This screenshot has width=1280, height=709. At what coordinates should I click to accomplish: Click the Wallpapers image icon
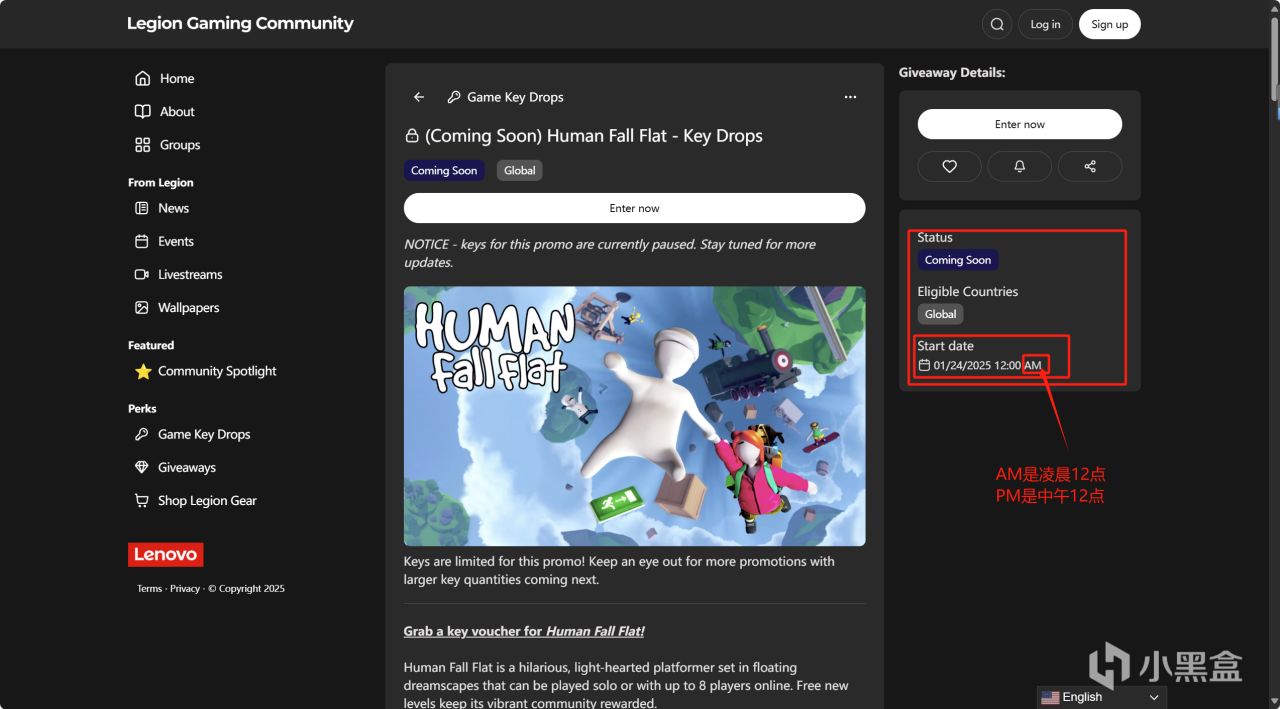(x=141, y=307)
